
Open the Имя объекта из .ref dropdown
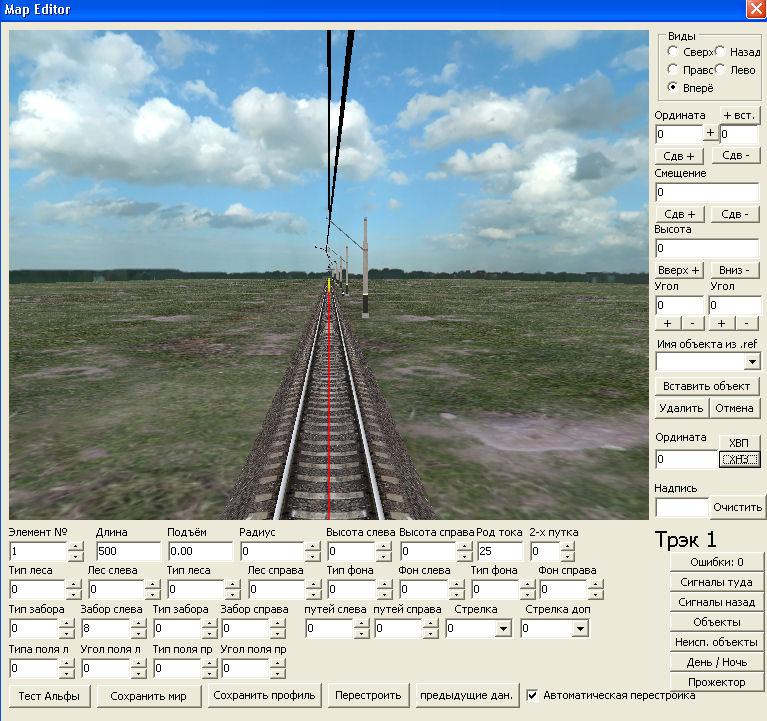751,361
